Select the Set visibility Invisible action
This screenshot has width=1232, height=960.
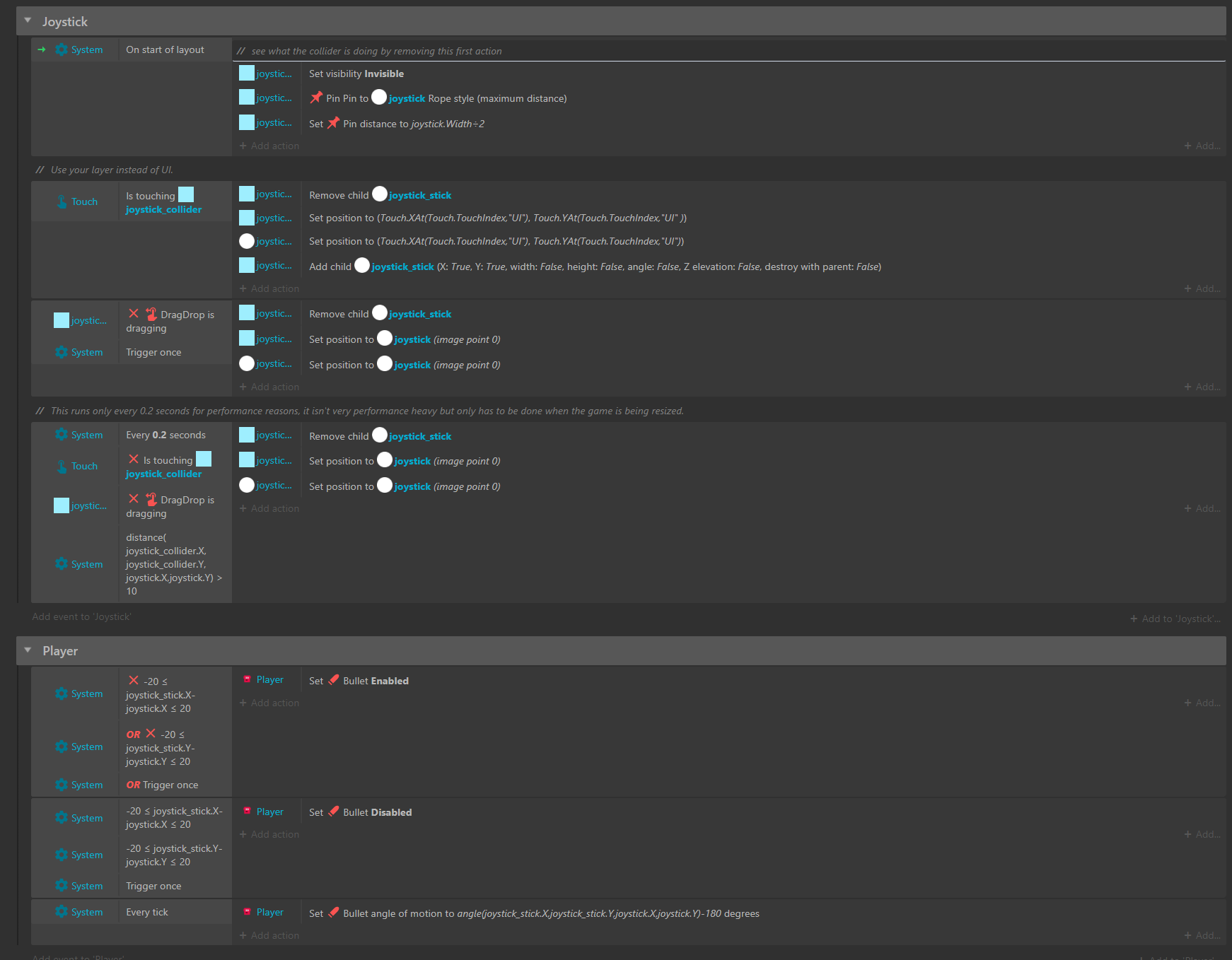tap(356, 74)
